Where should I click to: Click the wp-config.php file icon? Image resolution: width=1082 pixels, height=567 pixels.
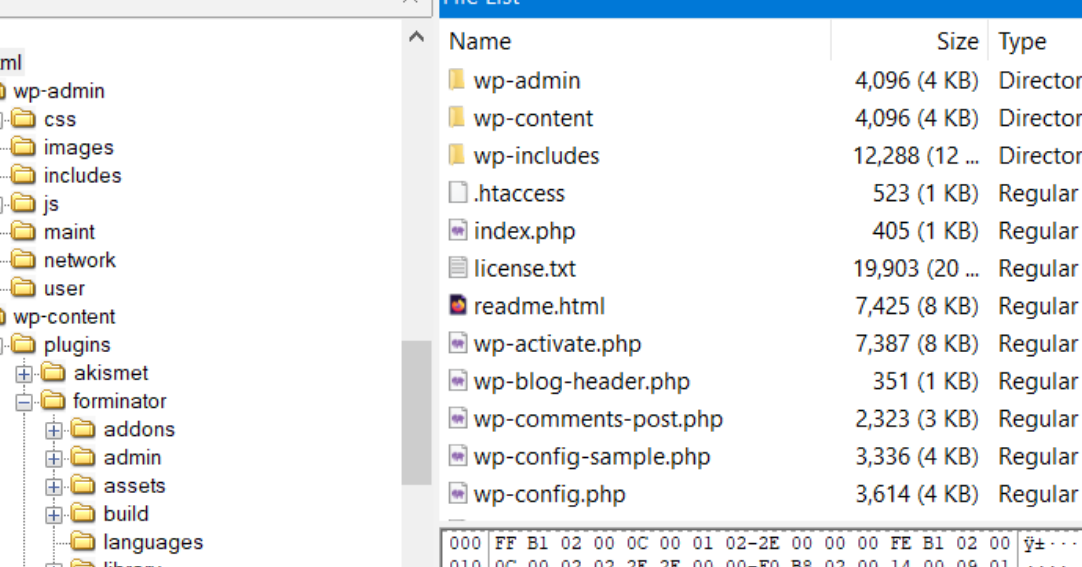[x=458, y=493]
